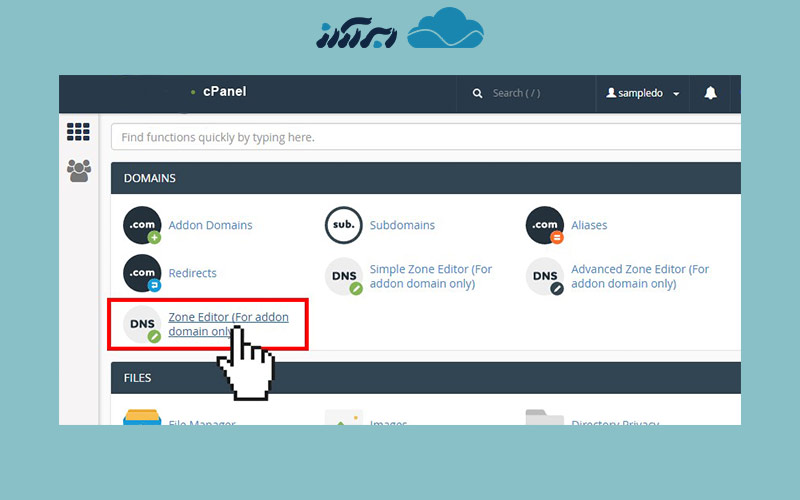Open the Addon Domains link
The height and width of the screenshot is (500, 800).
point(210,226)
